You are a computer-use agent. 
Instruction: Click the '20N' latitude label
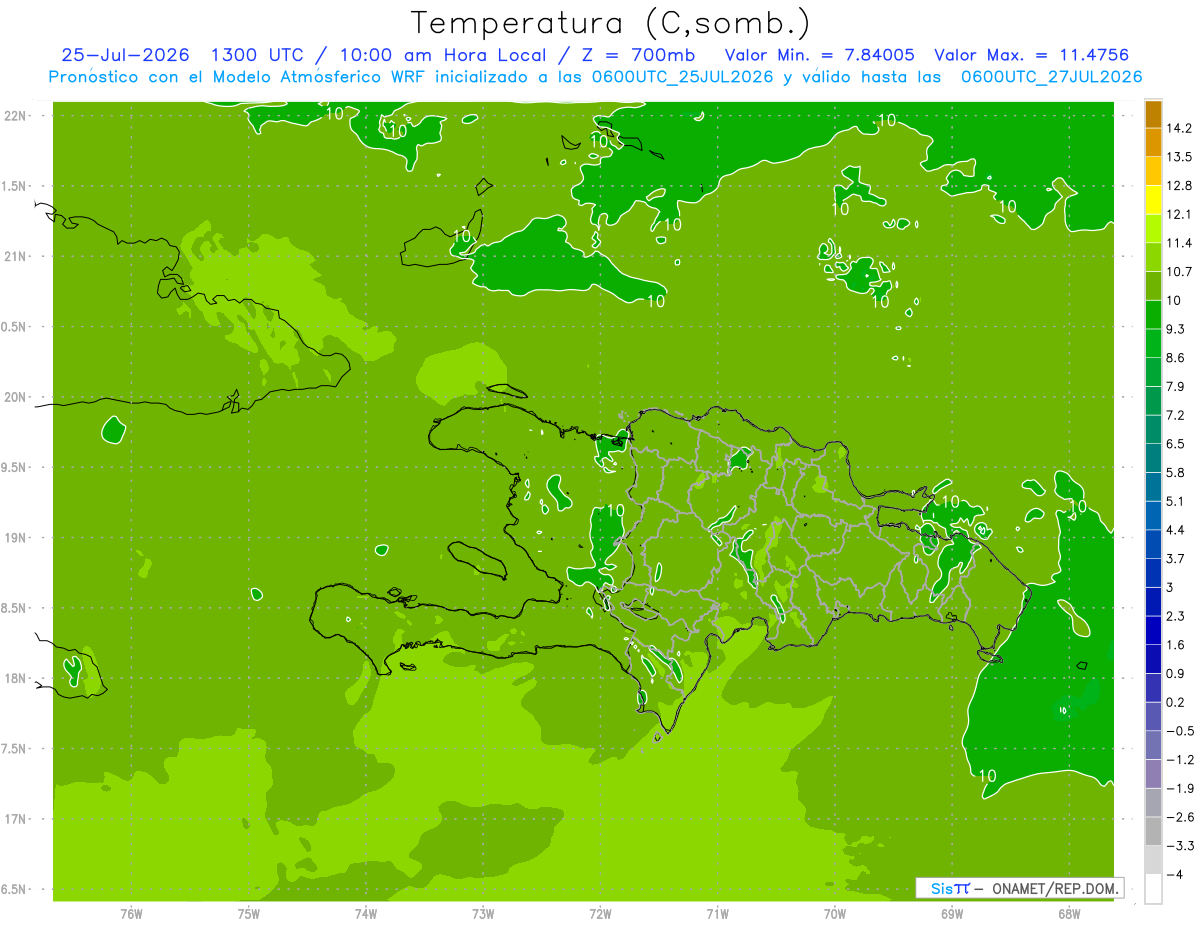tap(15, 398)
